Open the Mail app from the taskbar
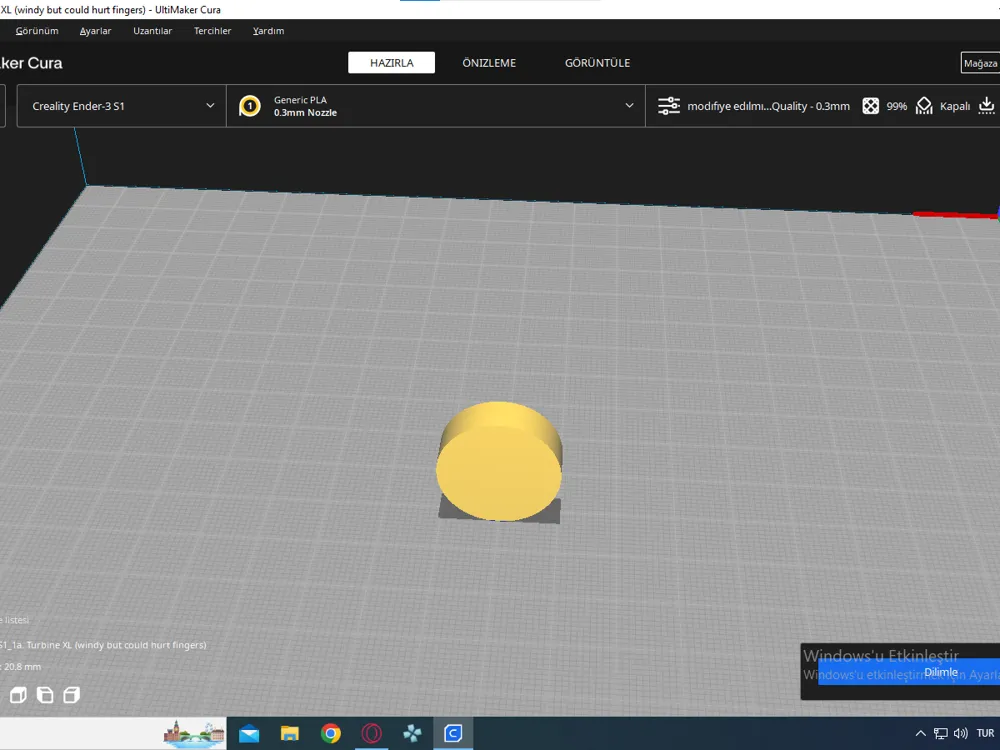Image resolution: width=1000 pixels, height=750 pixels. click(249, 733)
